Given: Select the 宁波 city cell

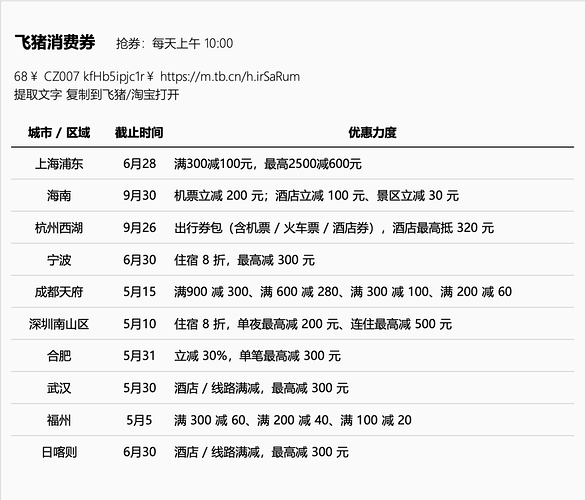Looking at the screenshot, I should pos(59,260).
